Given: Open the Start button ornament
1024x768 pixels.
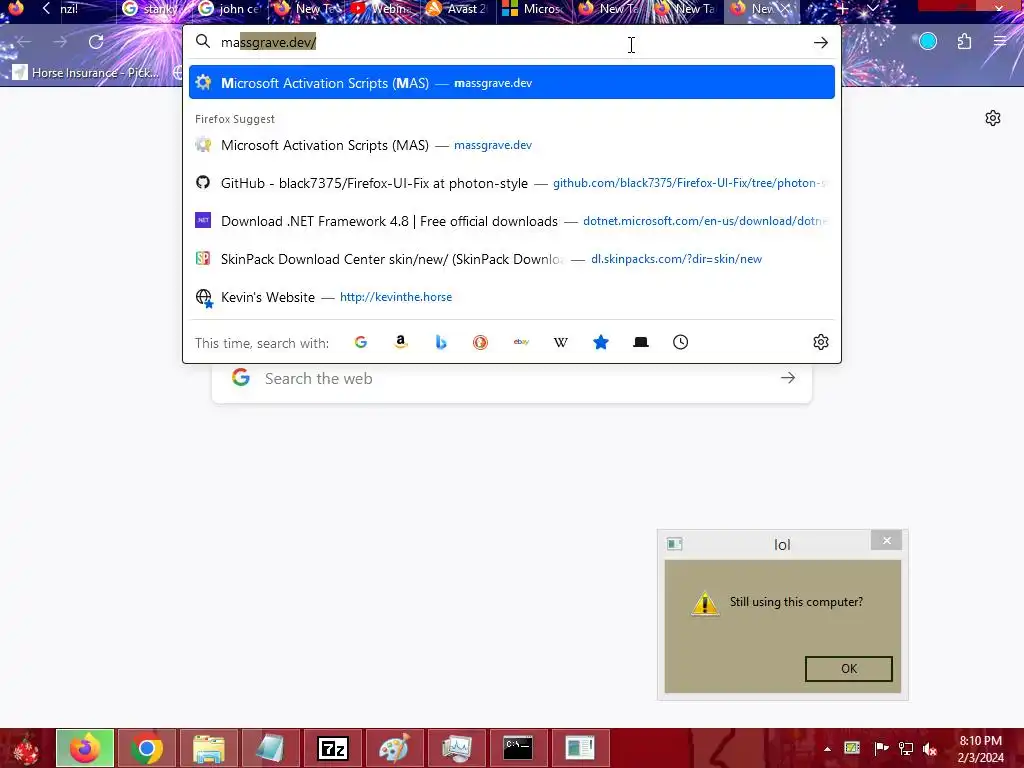Looking at the screenshot, I should [x=25, y=748].
